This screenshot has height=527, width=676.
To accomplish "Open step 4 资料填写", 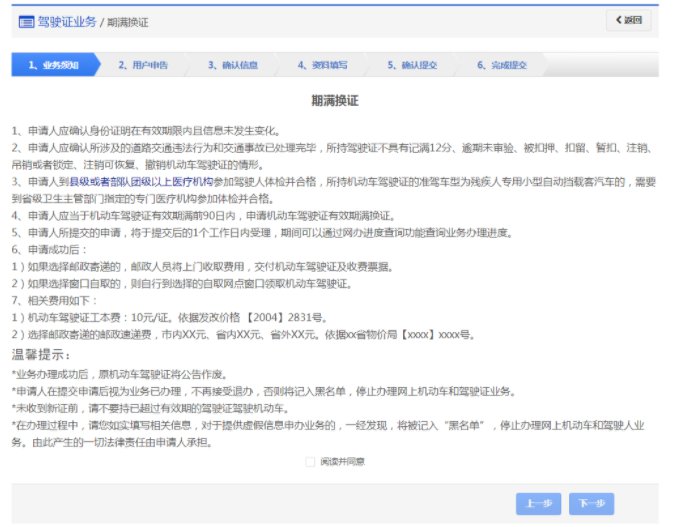I will [x=322, y=65].
